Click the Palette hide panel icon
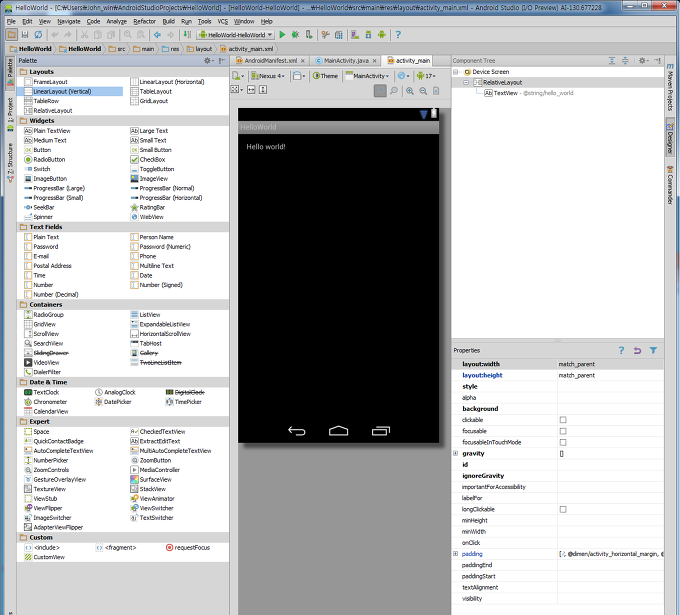 [x=222, y=61]
